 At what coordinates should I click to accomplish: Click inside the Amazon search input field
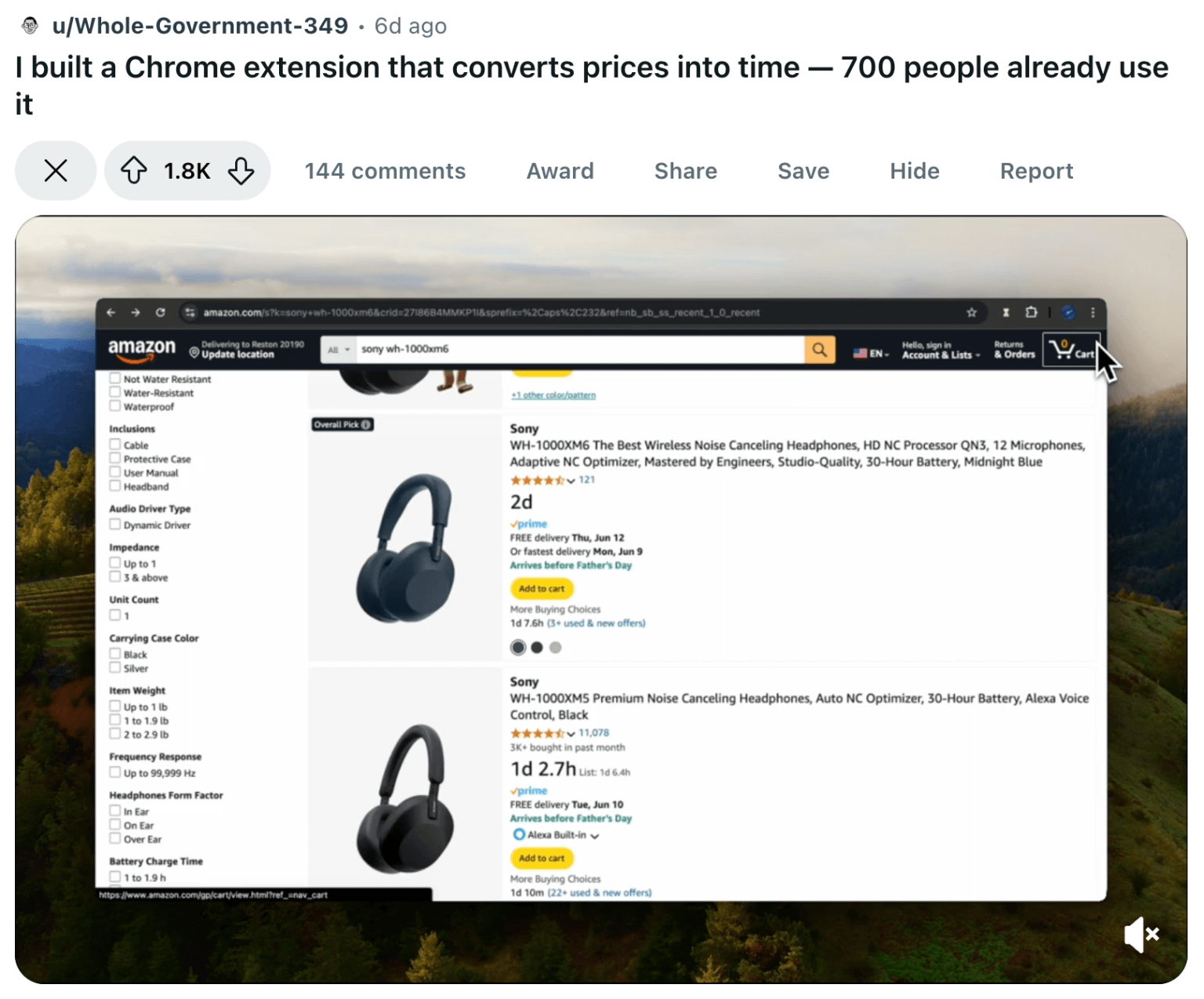tap(580, 350)
